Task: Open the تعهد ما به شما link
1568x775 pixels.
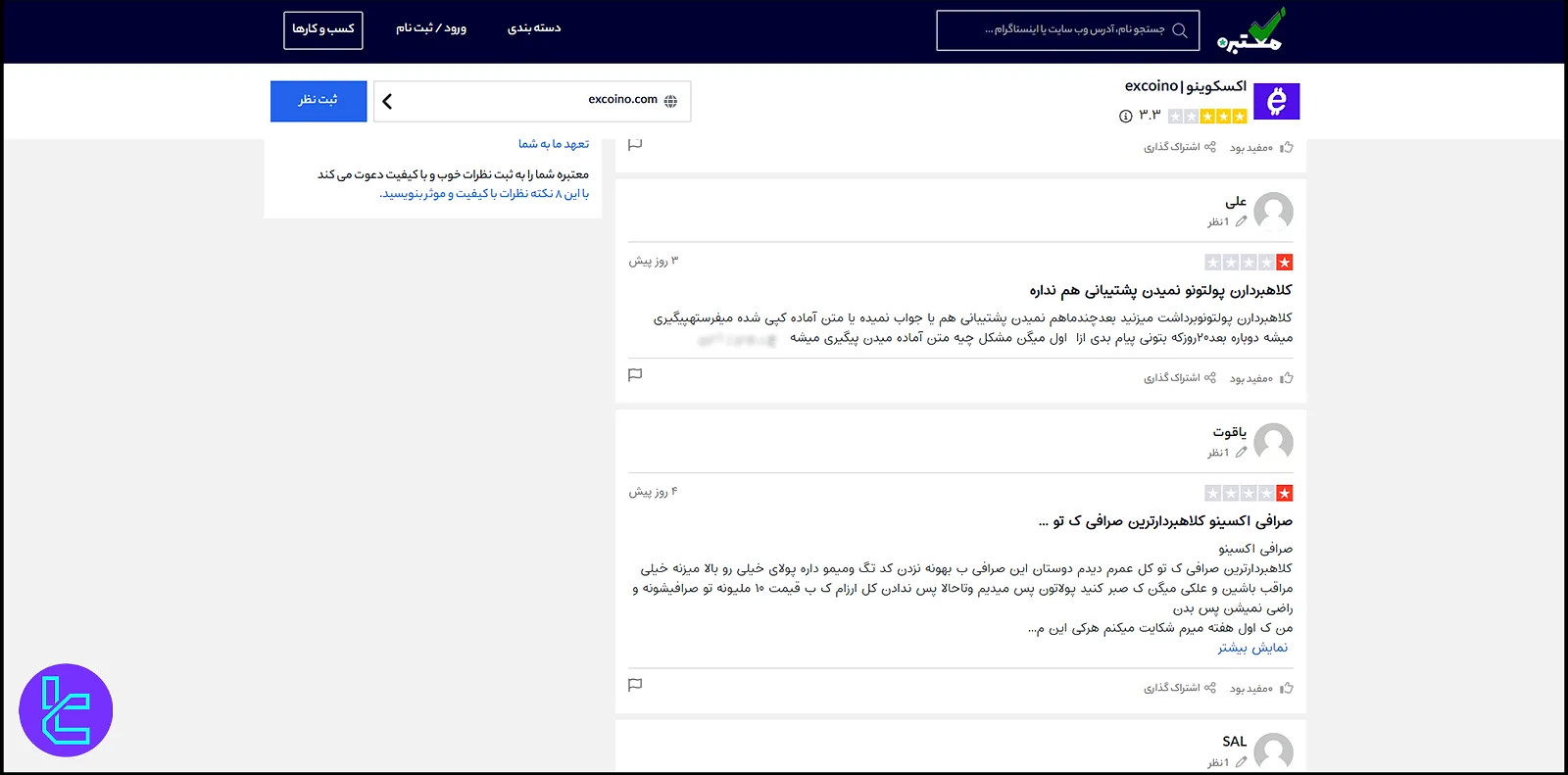Action: pyautogui.click(x=554, y=144)
